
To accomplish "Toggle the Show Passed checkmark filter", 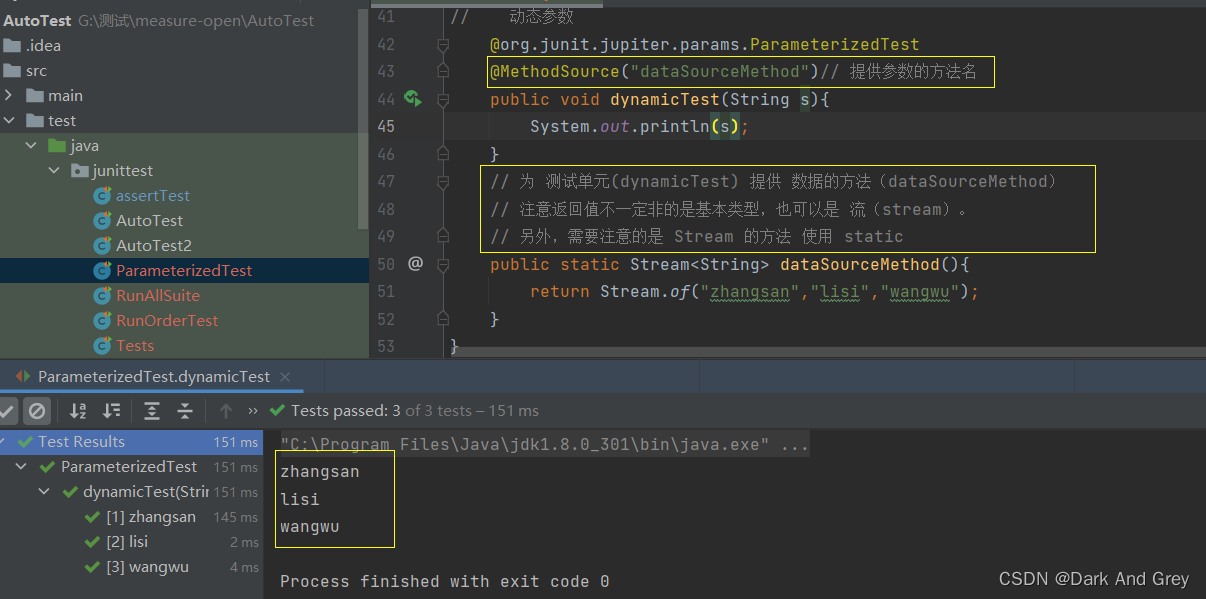I will click(x=8, y=411).
